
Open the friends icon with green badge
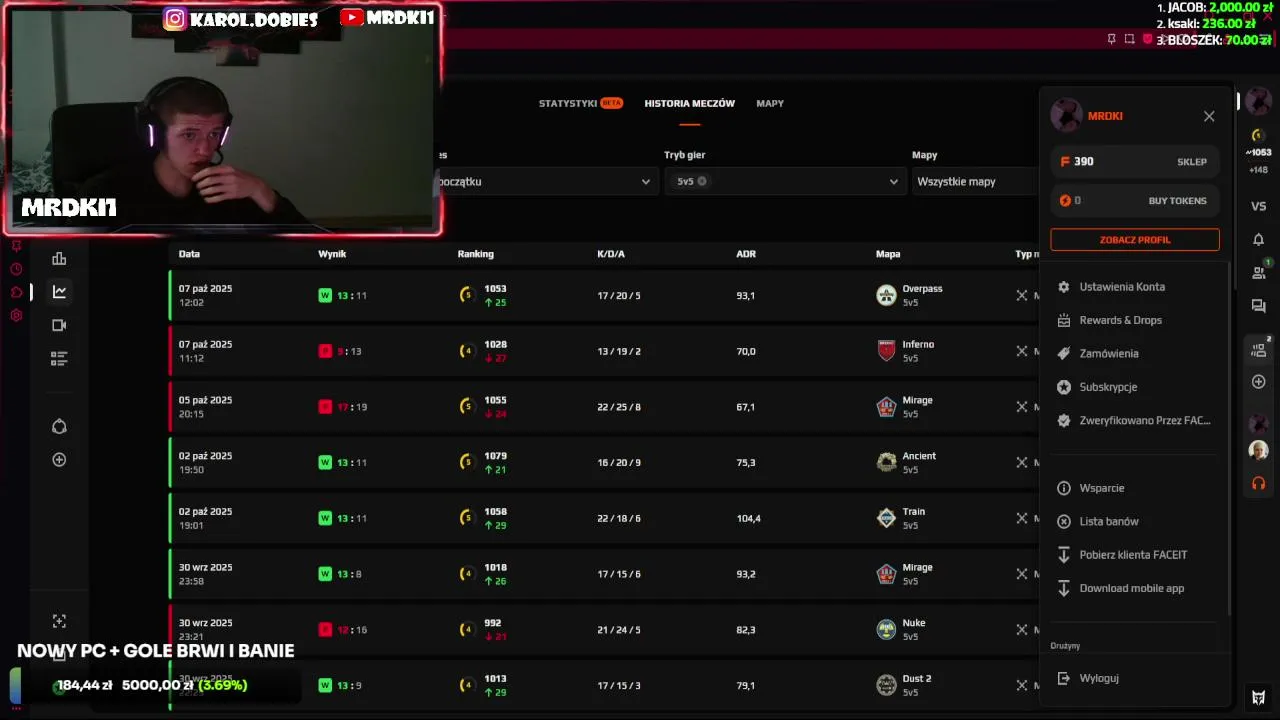[1259, 272]
